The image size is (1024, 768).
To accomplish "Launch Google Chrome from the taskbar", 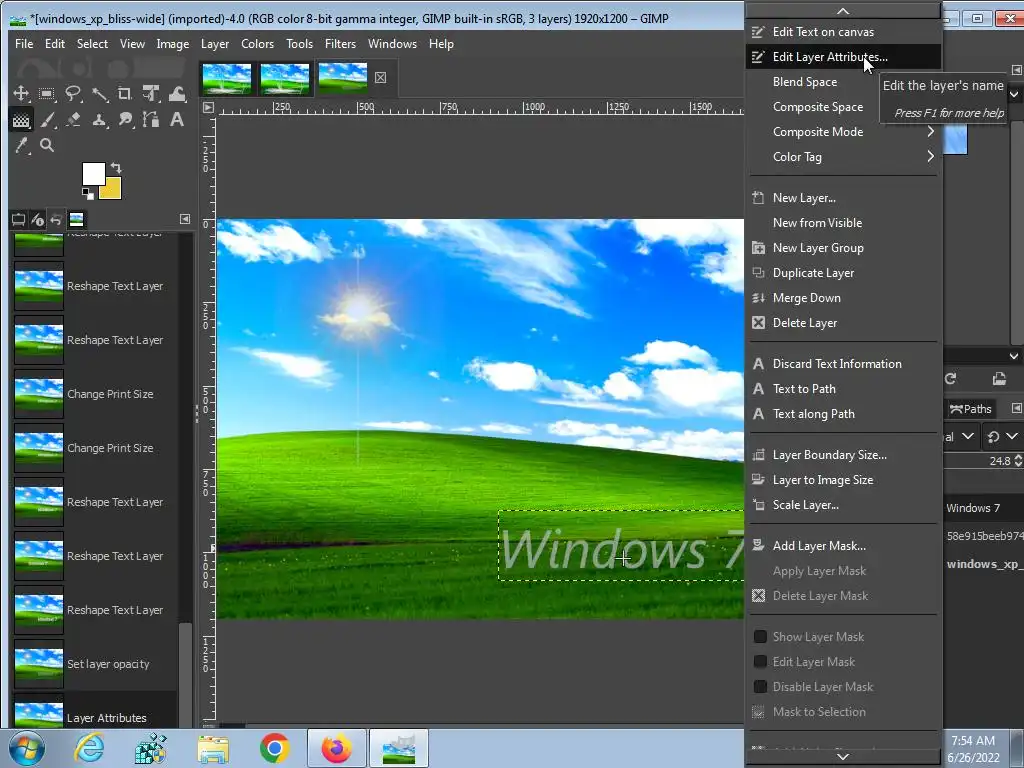I will 274,748.
